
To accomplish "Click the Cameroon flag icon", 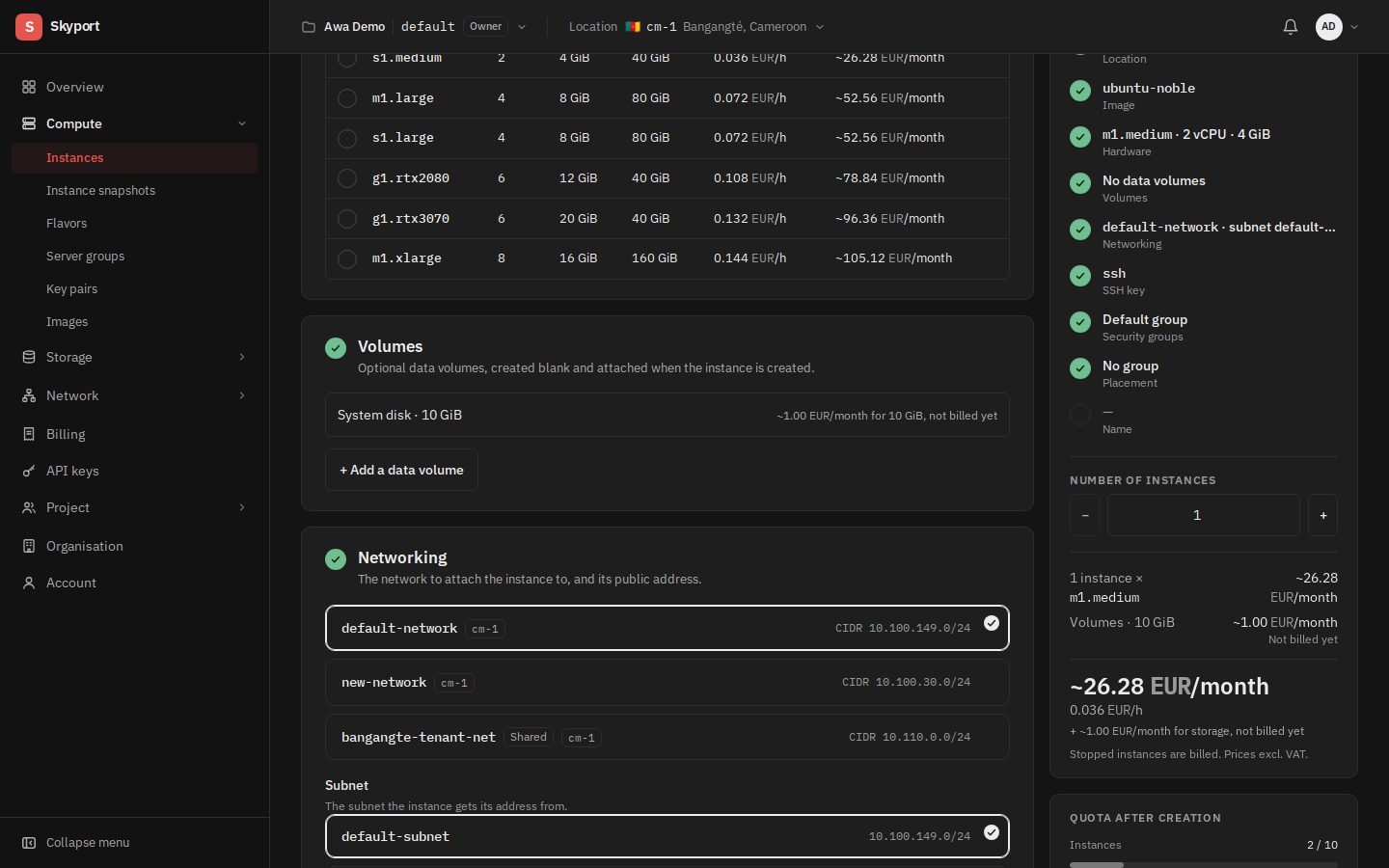I will coord(633,27).
